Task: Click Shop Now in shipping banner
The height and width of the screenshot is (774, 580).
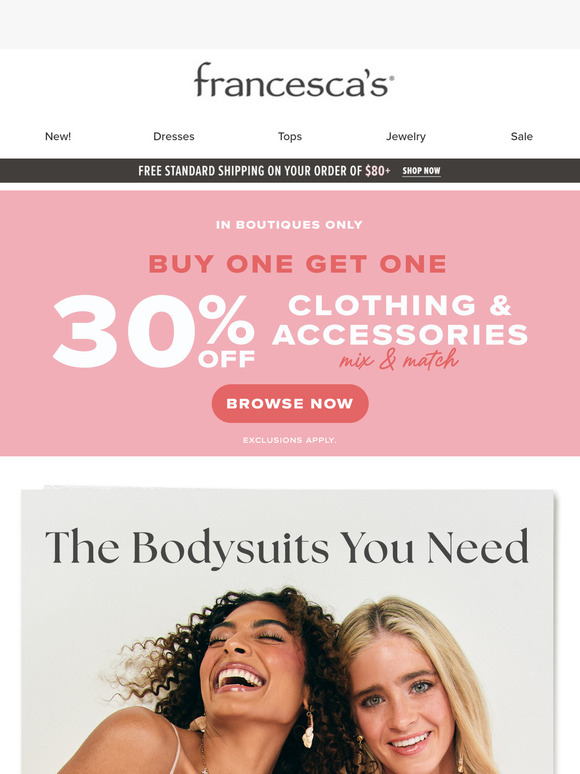Action: click(421, 171)
